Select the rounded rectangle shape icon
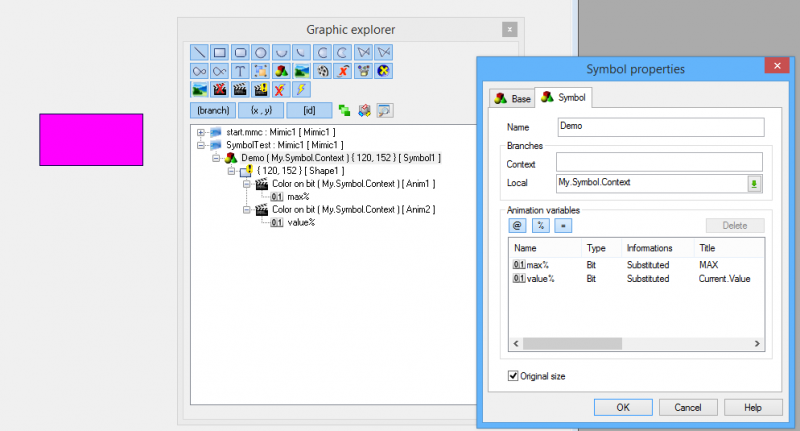Image resolution: width=800 pixels, height=431 pixels. click(x=240, y=53)
